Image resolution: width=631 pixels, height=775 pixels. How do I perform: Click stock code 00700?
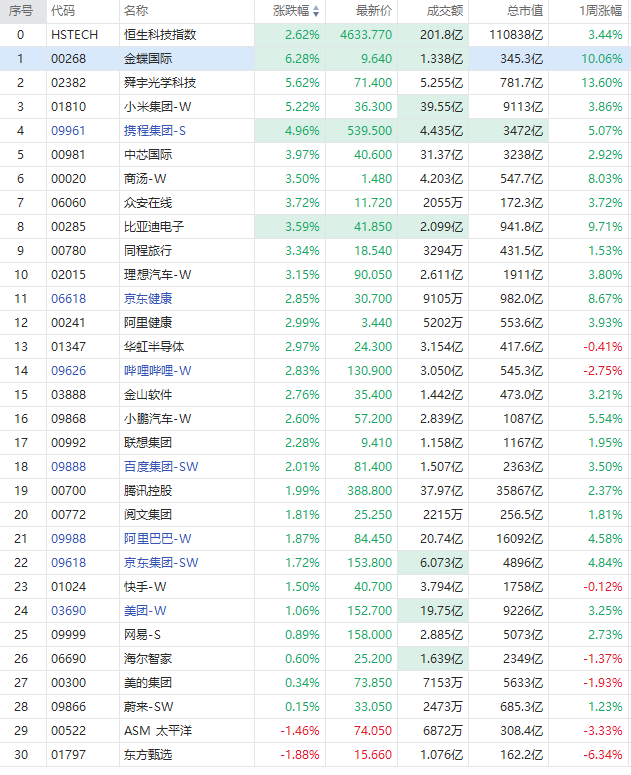tap(68, 491)
